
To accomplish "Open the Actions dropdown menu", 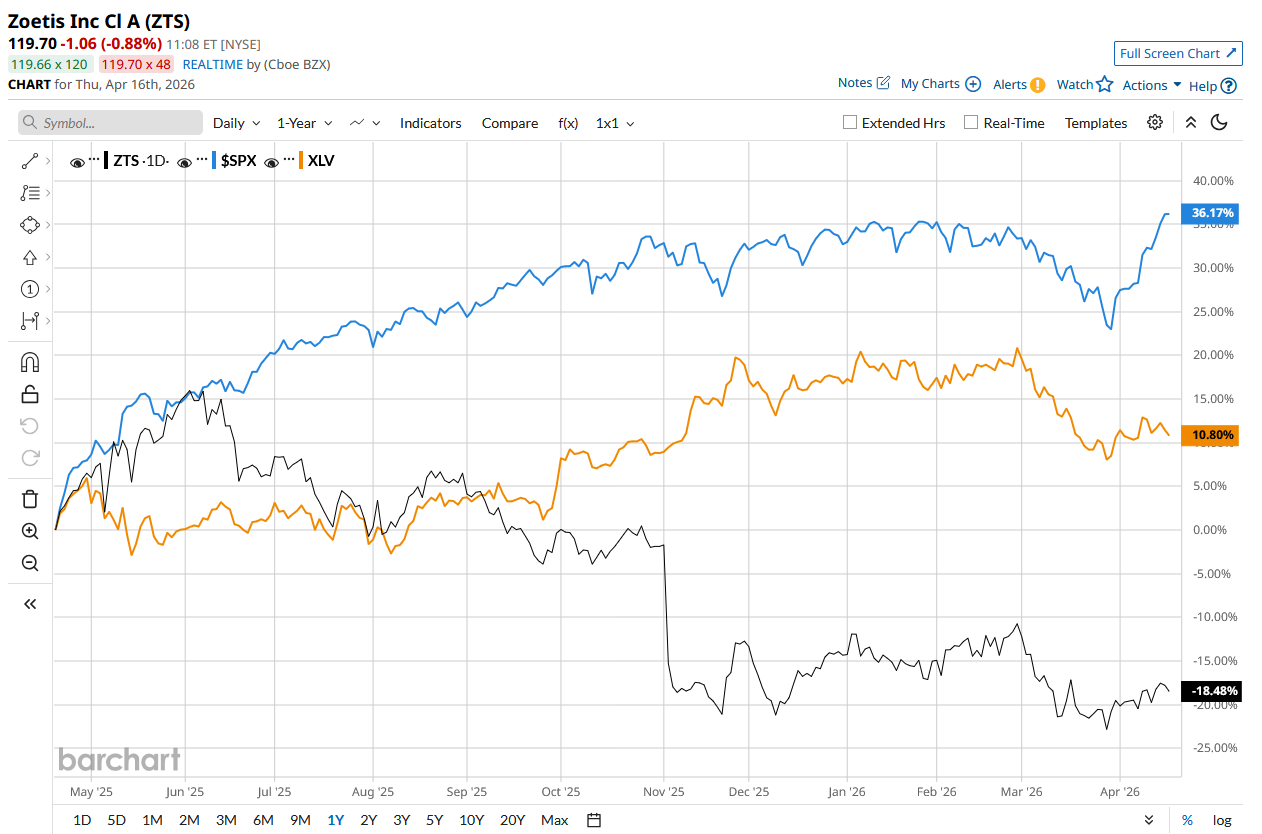I will tap(1152, 85).
